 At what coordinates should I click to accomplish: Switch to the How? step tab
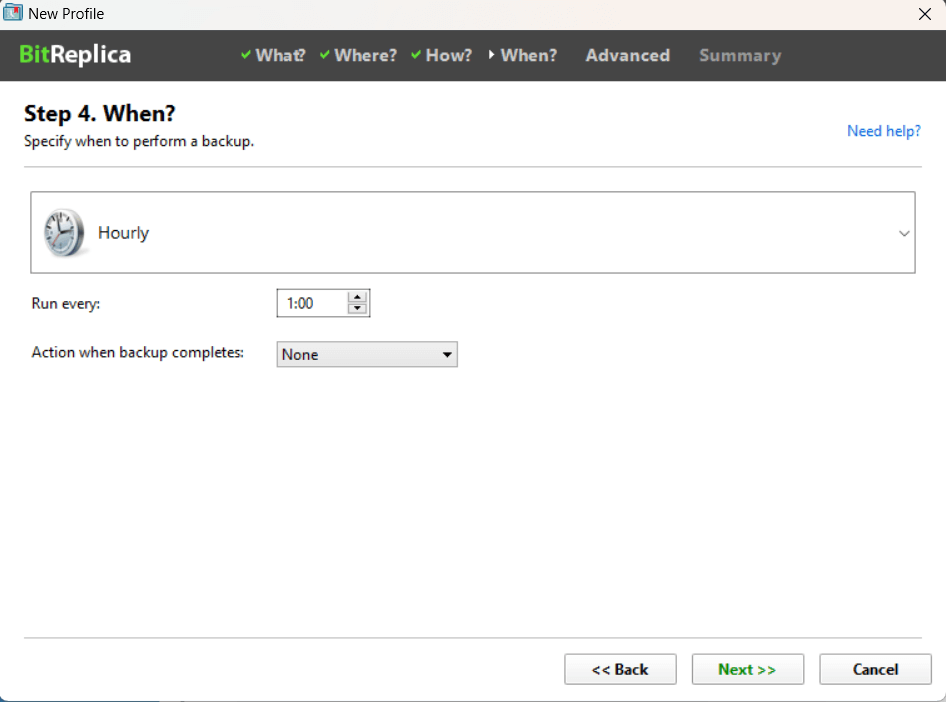pyautogui.click(x=442, y=55)
